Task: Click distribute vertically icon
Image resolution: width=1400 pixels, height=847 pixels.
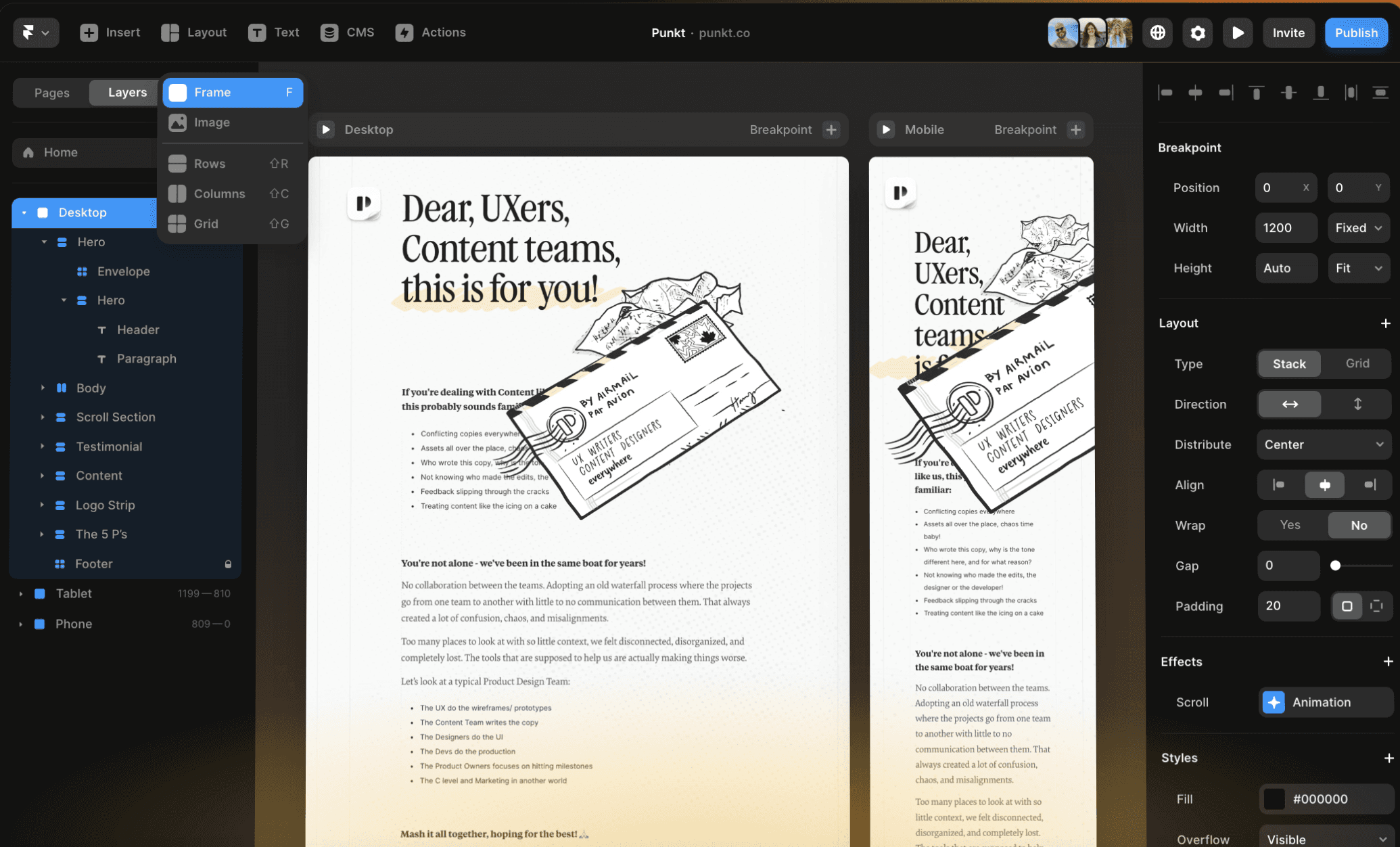Action: [x=1380, y=93]
